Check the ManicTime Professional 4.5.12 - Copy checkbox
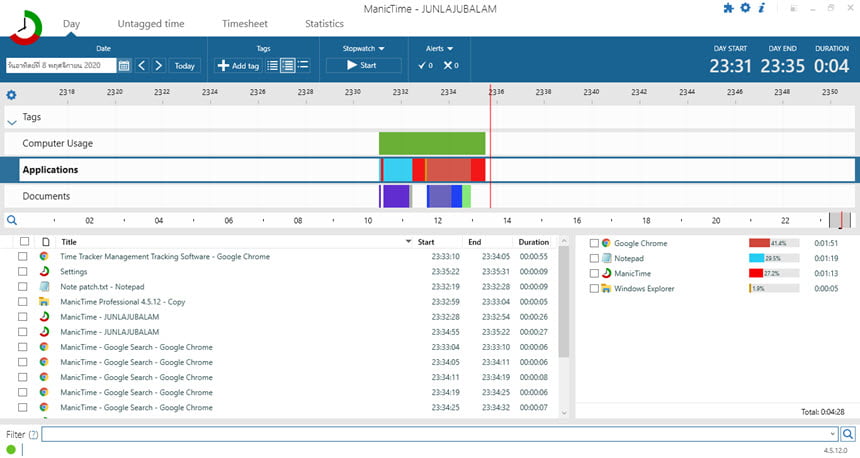Image resolution: width=860 pixels, height=458 pixels. (x=22, y=302)
